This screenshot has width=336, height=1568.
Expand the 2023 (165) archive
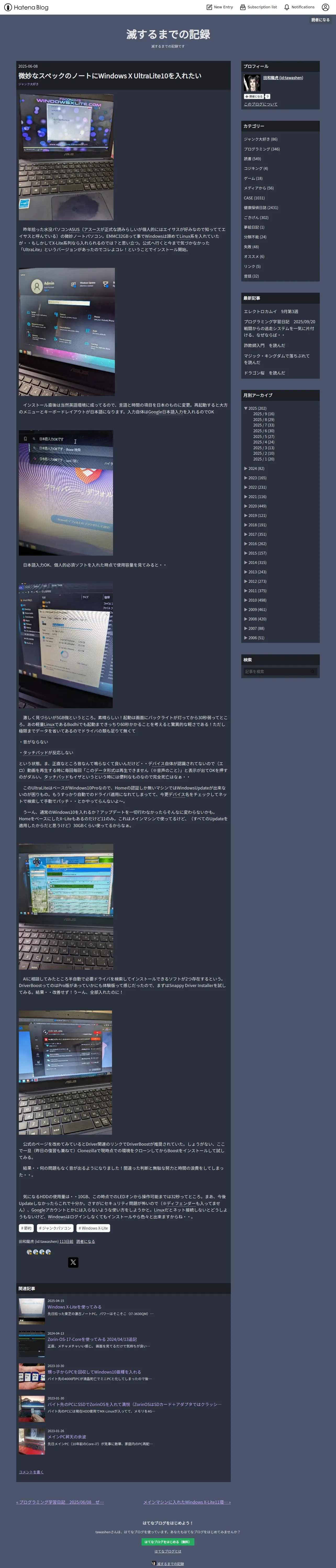(246, 478)
